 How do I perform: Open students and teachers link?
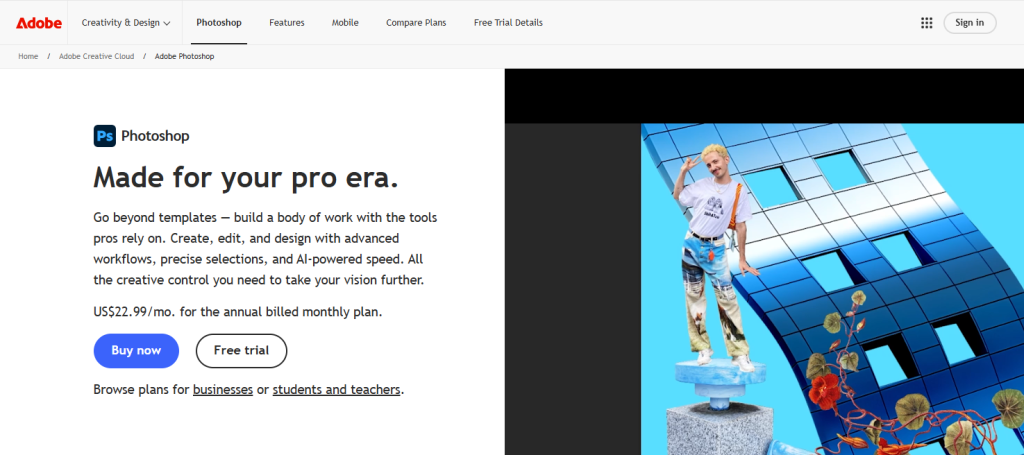[x=336, y=390]
